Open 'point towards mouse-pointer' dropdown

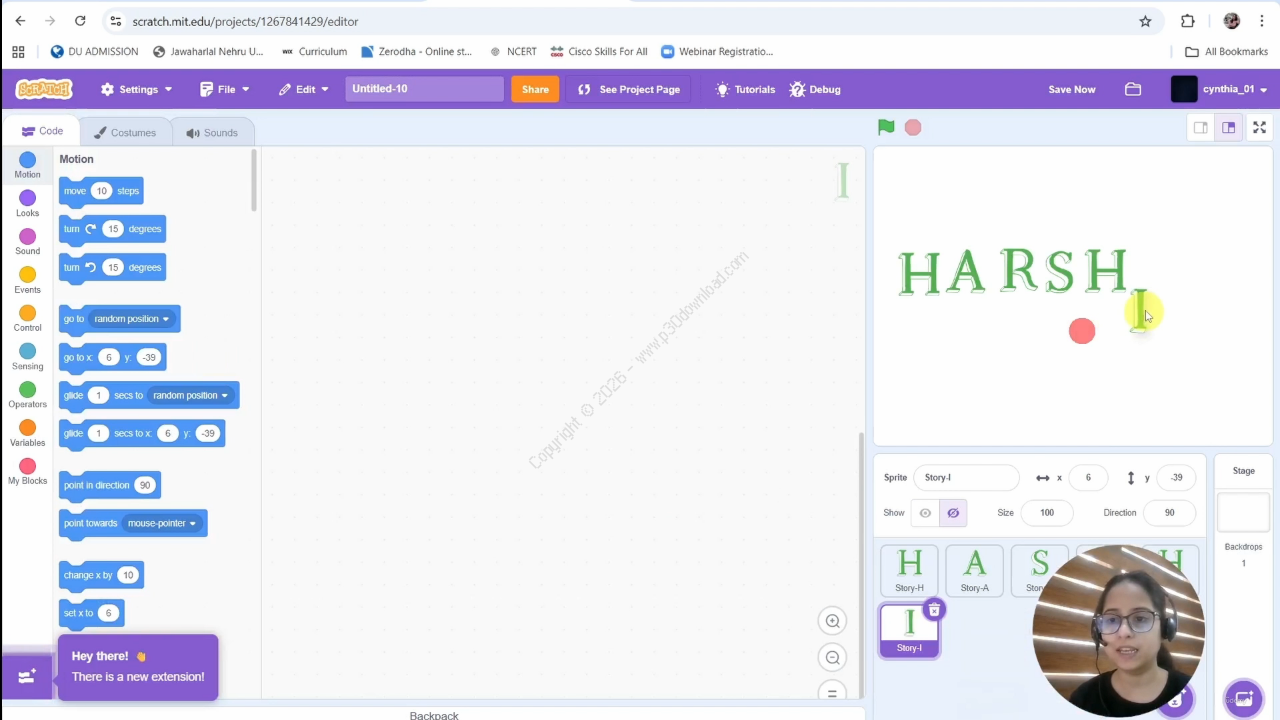[x=161, y=523]
